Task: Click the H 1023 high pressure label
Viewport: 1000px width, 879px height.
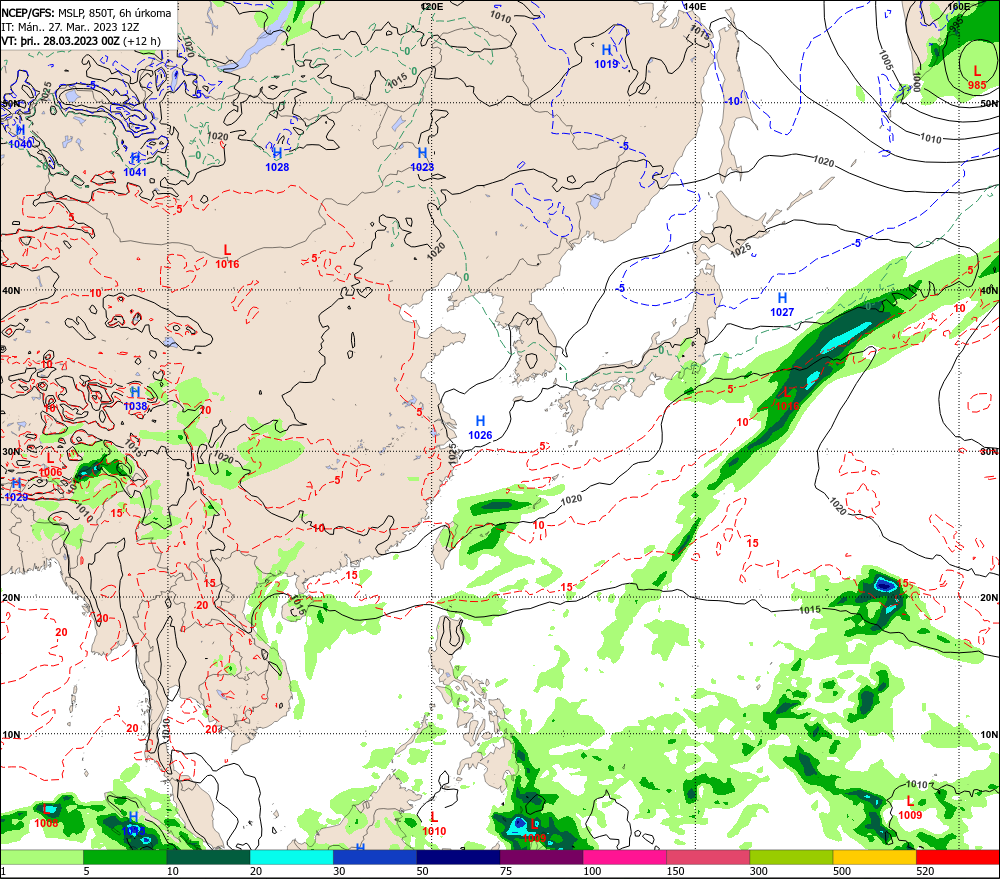Action: [x=422, y=160]
